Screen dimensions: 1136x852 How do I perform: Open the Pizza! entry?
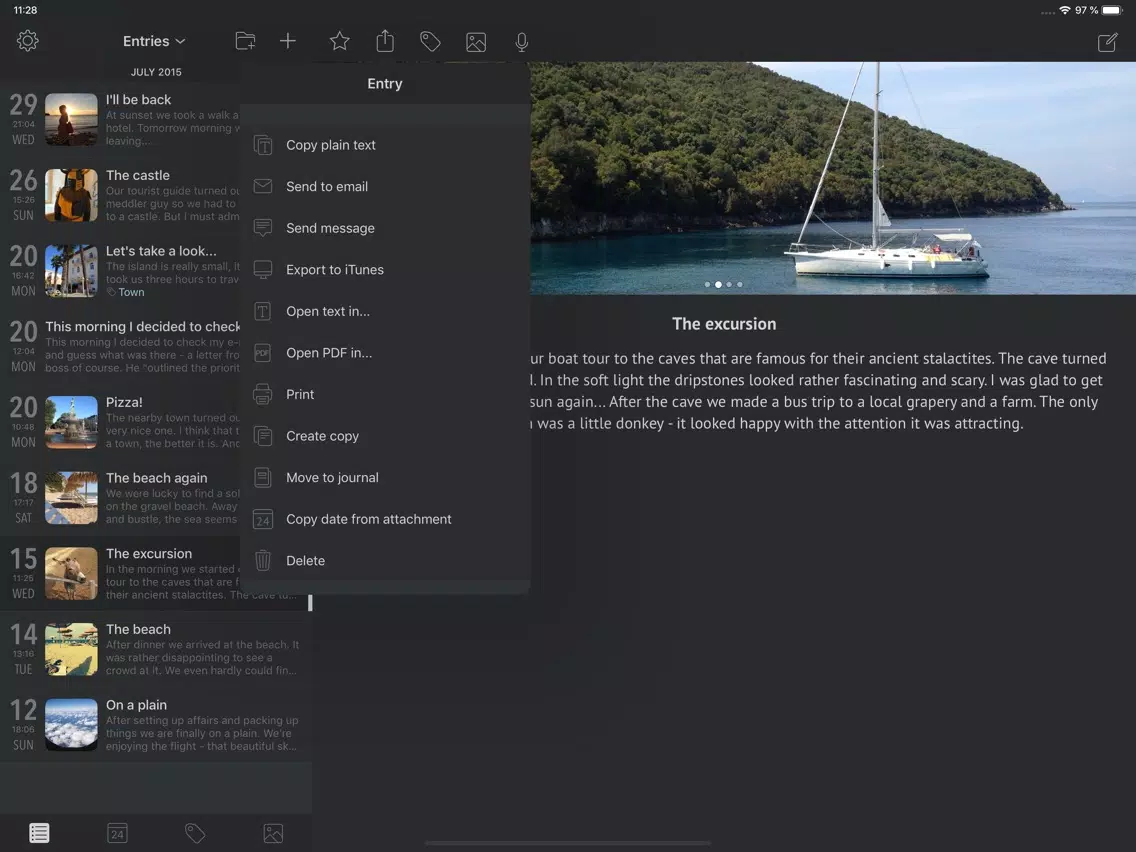click(120, 422)
